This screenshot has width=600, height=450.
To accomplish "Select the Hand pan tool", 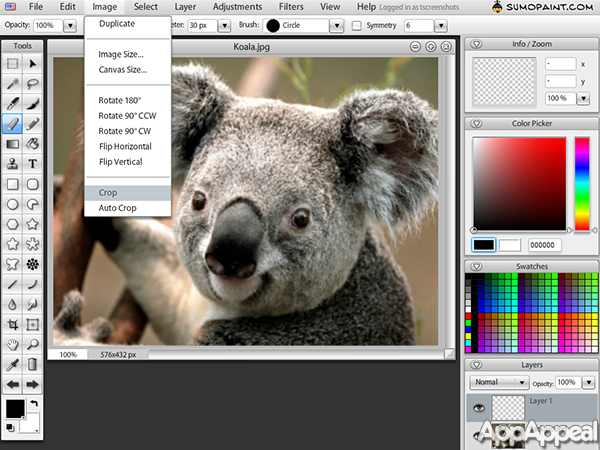I will [13, 344].
